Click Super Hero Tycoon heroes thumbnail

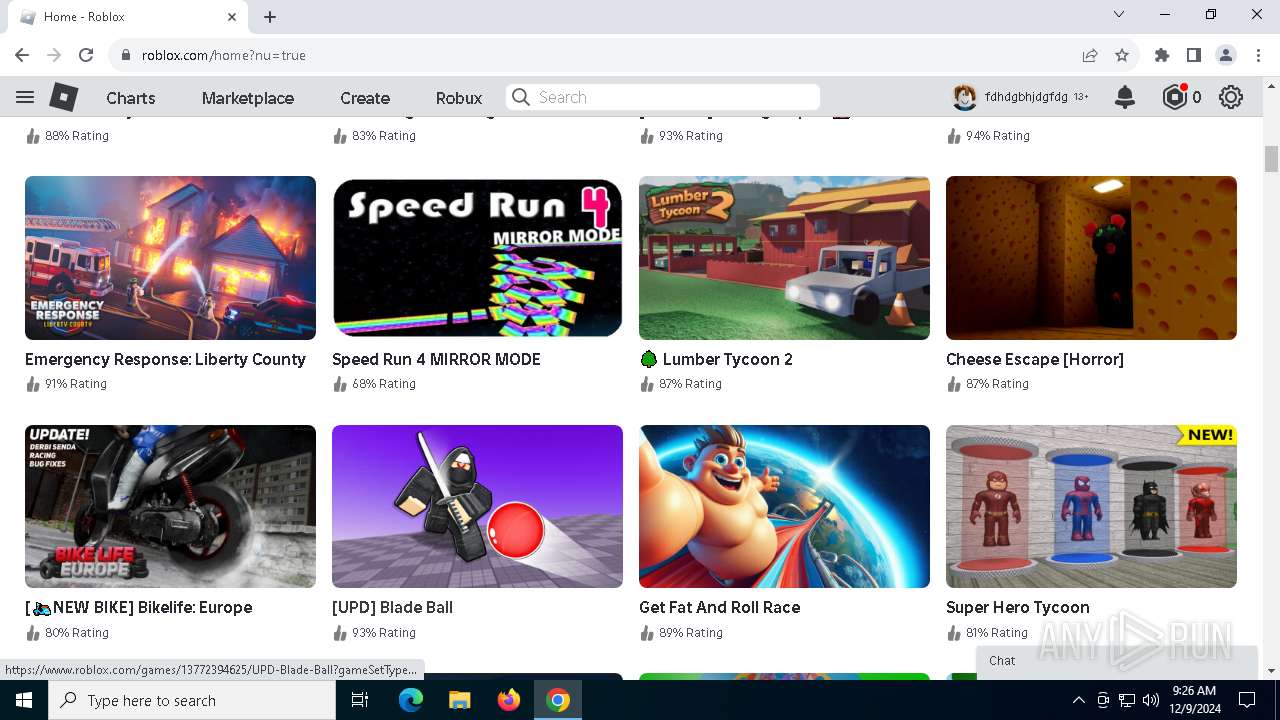coord(1091,506)
